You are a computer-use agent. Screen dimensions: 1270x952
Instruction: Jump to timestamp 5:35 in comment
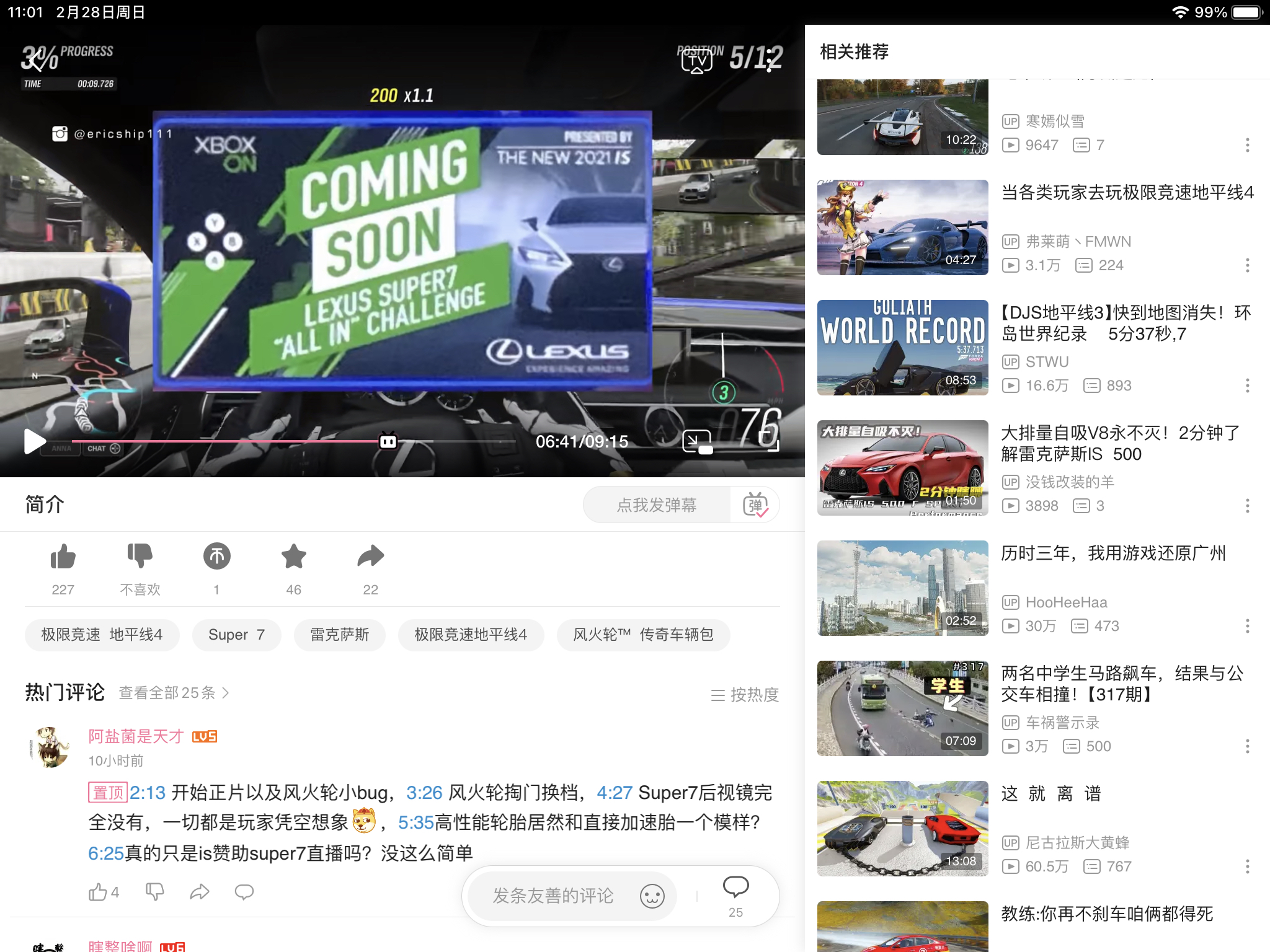pos(415,822)
